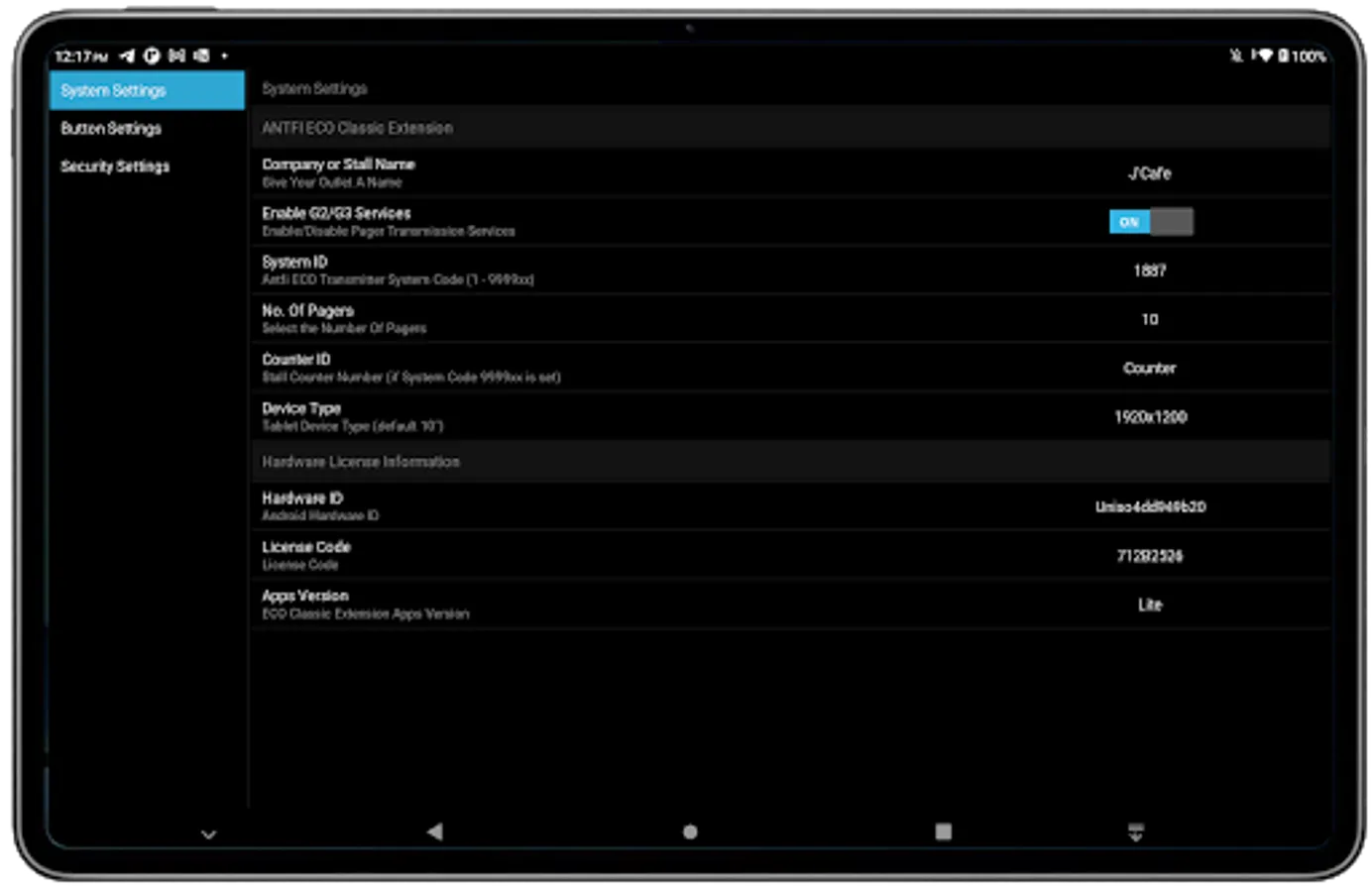Tap the circled P status bar icon
Screen dimensions: 1372x892
click(x=152, y=56)
